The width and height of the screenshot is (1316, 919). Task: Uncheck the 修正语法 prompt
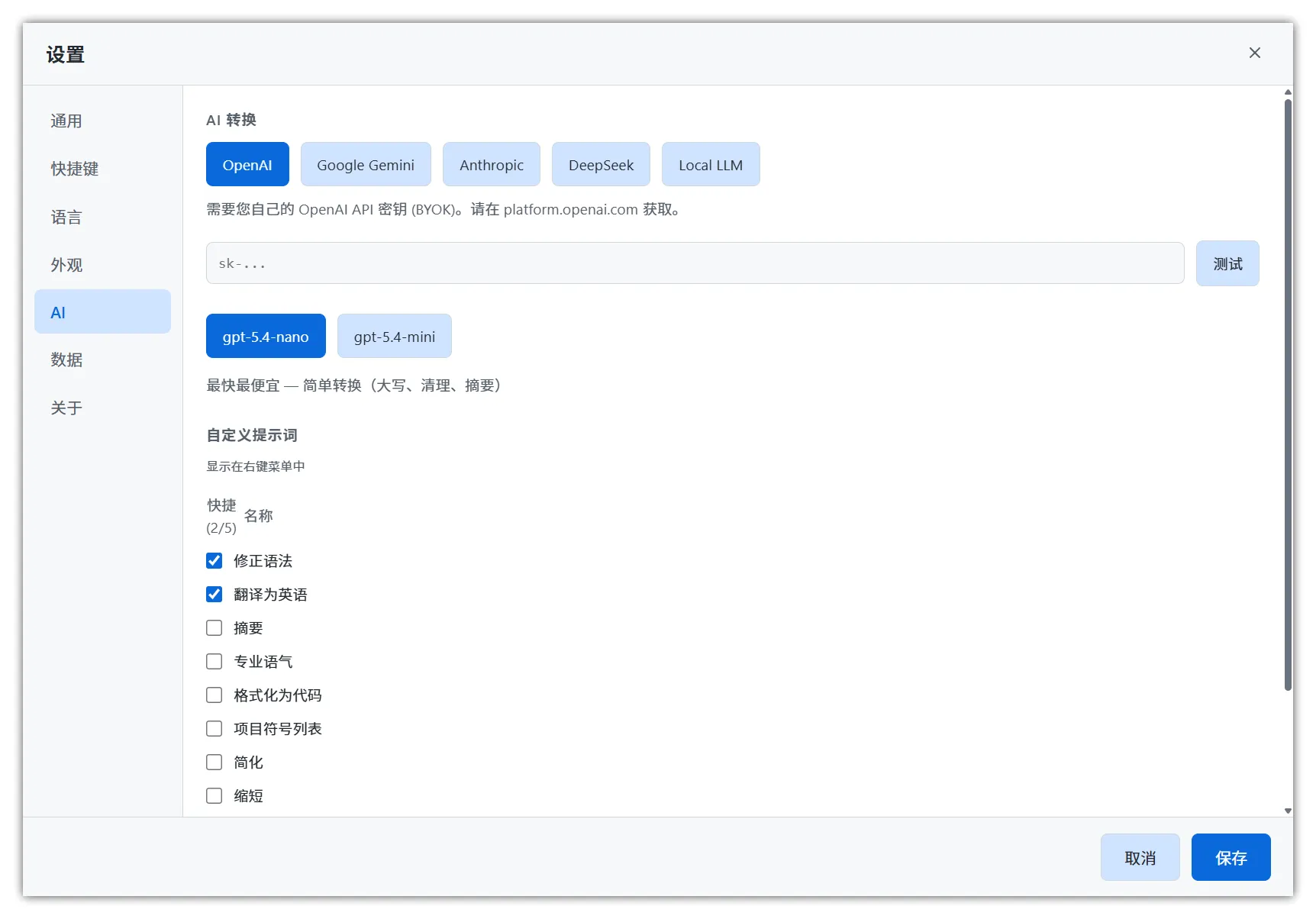pyautogui.click(x=214, y=560)
